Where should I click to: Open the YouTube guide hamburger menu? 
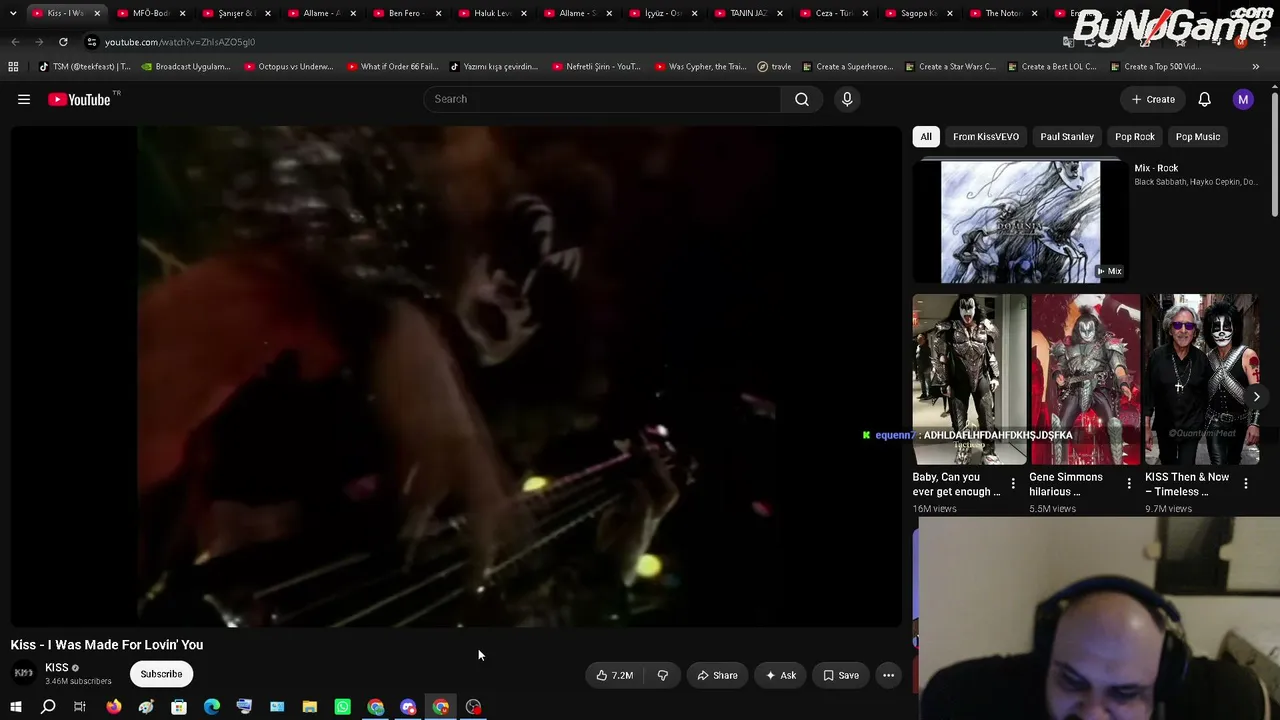coord(24,99)
